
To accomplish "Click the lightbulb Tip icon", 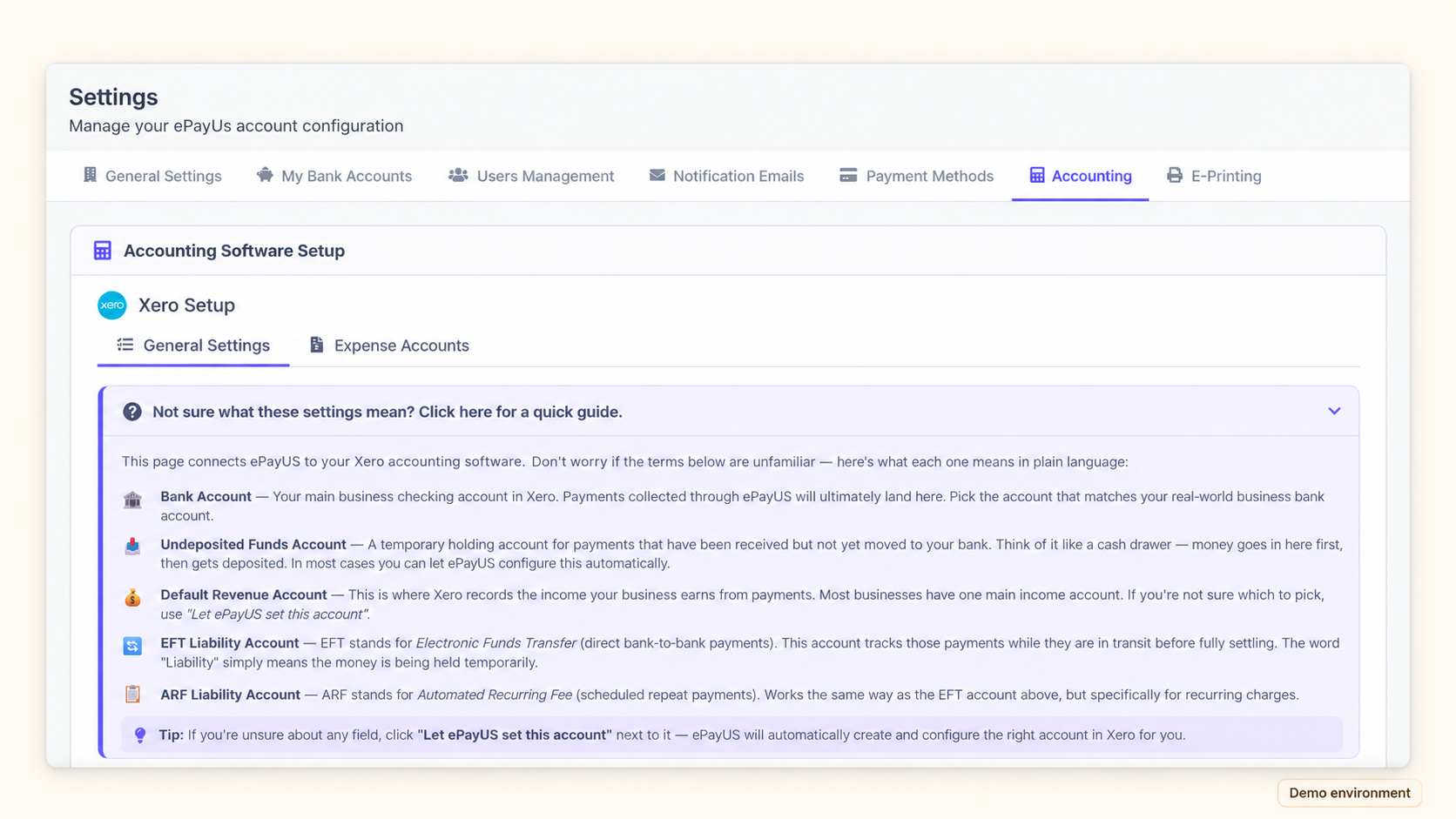I will (x=140, y=735).
